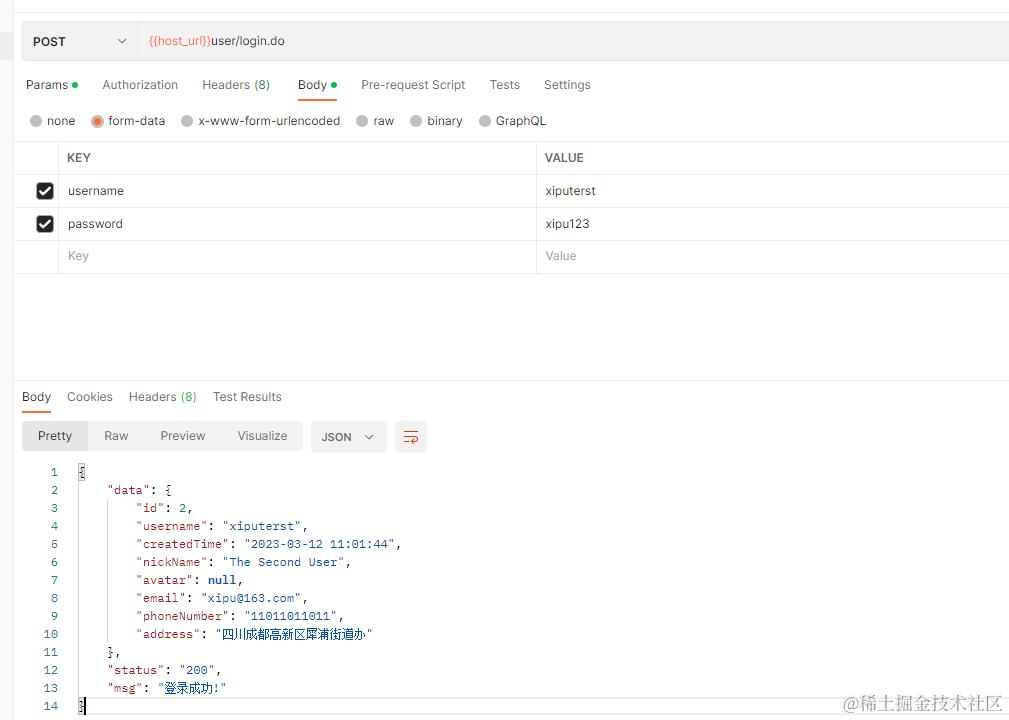Open the JSON format dropdown
Viewport: 1009px width, 720px height.
(348, 437)
